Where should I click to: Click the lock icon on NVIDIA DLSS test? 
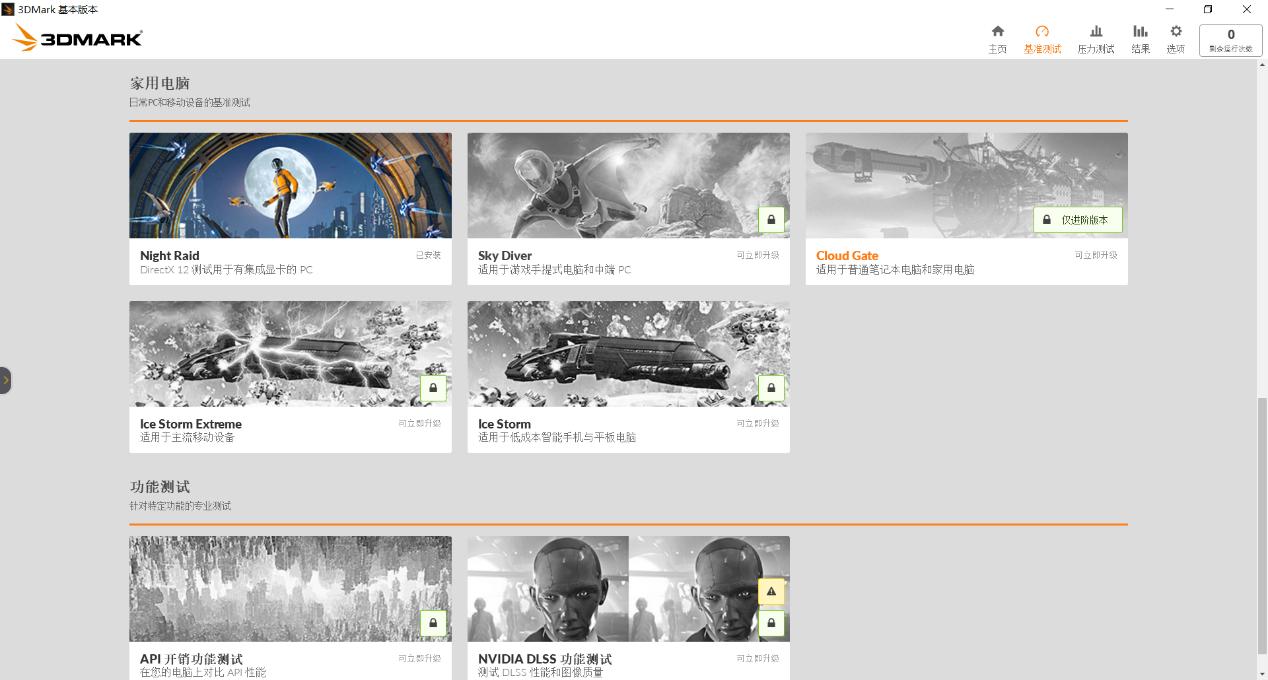(771, 623)
